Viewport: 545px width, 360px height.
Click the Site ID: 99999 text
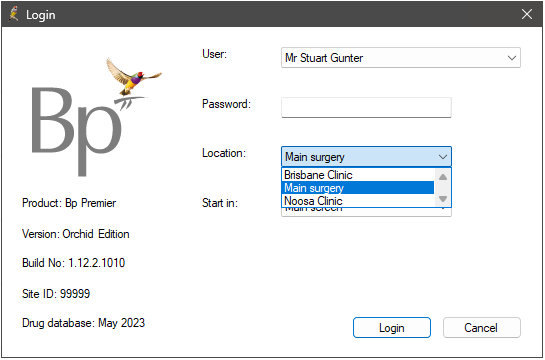click(56, 294)
